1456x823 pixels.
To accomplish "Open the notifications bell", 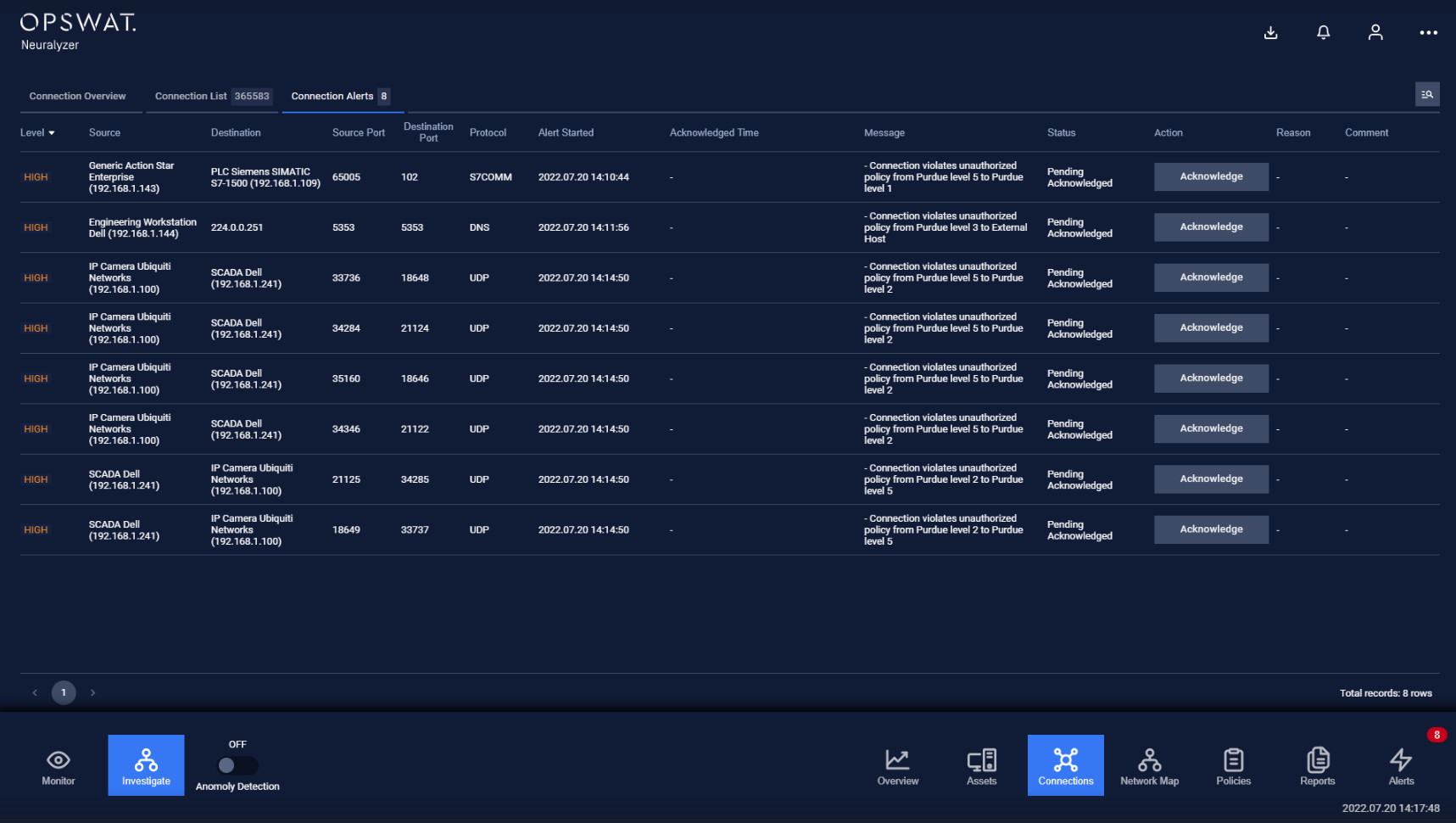I will (1323, 33).
